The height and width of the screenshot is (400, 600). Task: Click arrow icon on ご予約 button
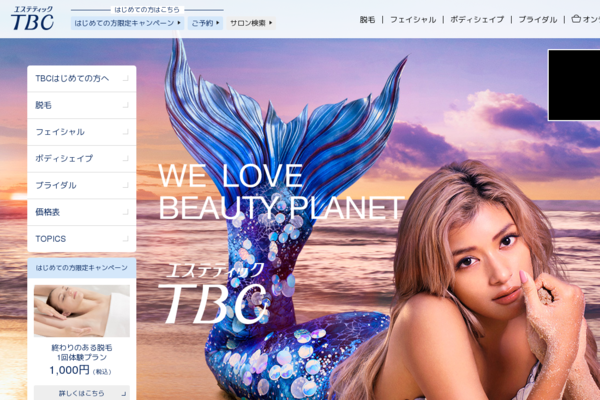click(x=218, y=23)
